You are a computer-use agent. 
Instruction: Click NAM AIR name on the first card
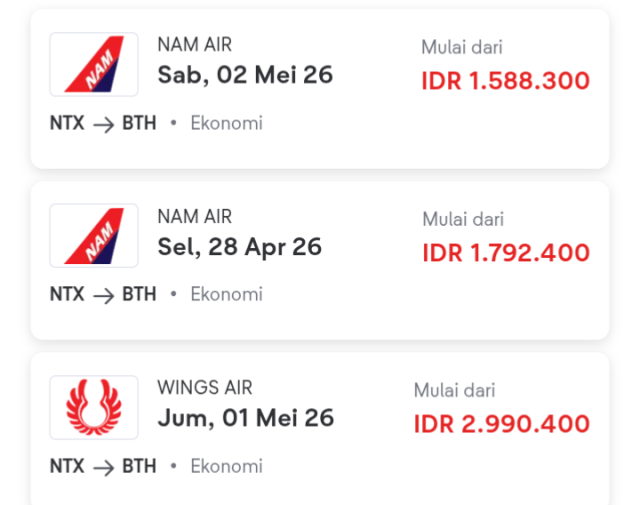click(x=194, y=45)
